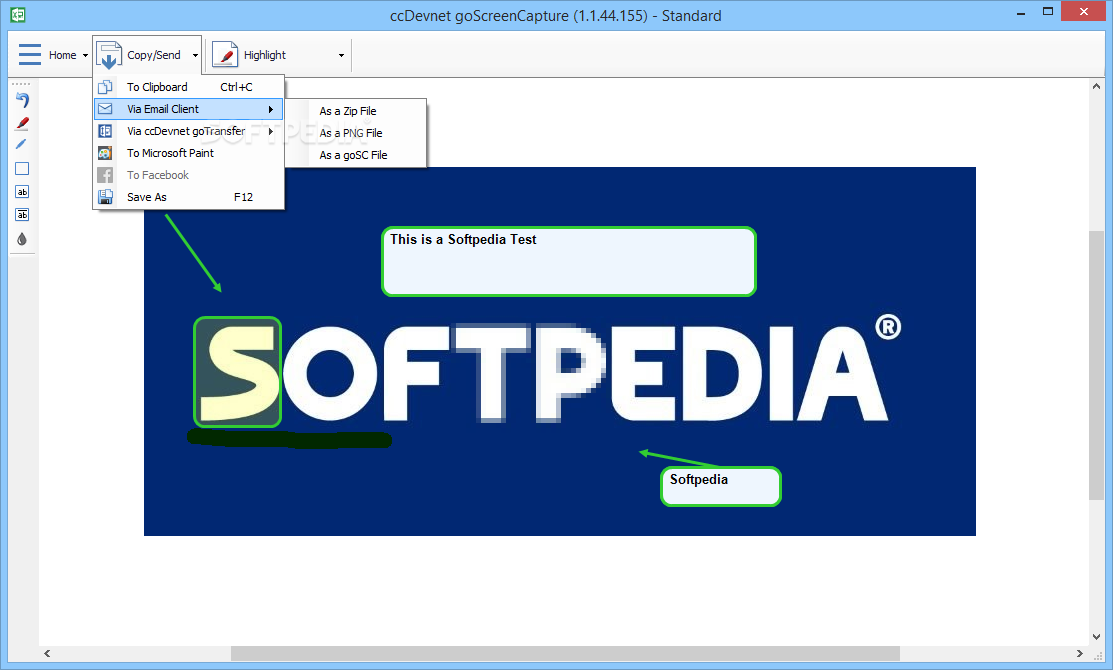Click the goTransfer icon in menu
Screen dimensions: 1113x670
(x=105, y=131)
